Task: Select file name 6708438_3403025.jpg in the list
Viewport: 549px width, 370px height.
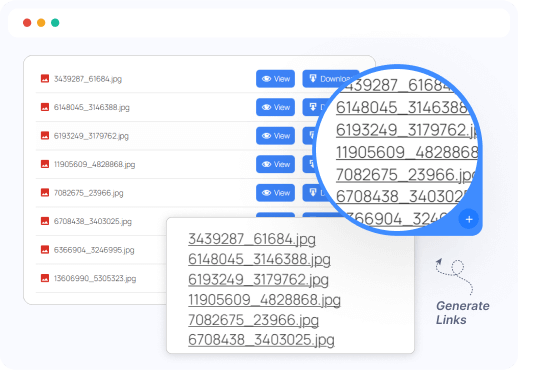Action: point(93,222)
